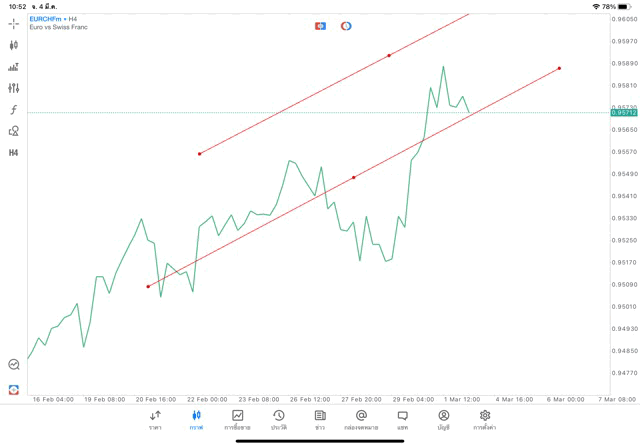The height and width of the screenshot is (447, 640).
Task: Tap the red-blue square icon at bottom-left
Action: point(14,389)
